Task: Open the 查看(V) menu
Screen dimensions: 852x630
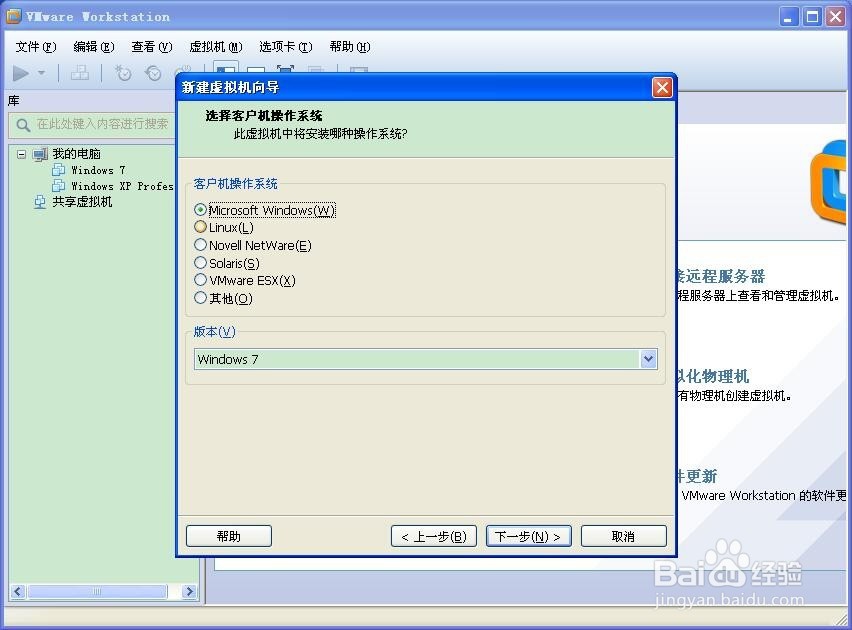Action: (x=152, y=47)
